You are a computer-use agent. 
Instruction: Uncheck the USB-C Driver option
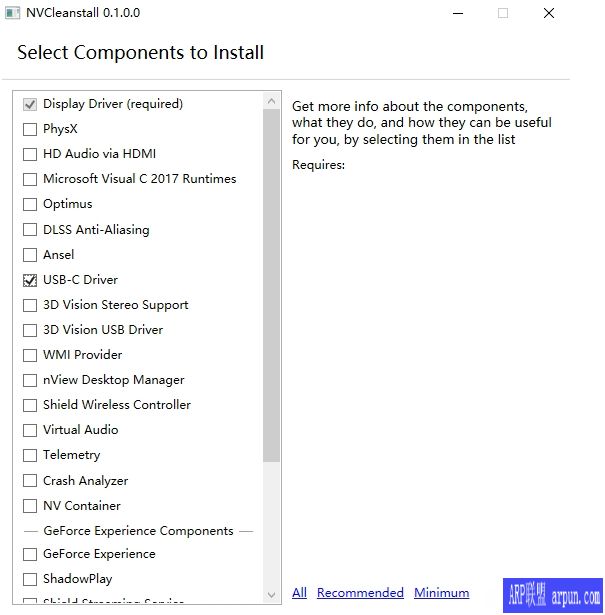click(30, 280)
